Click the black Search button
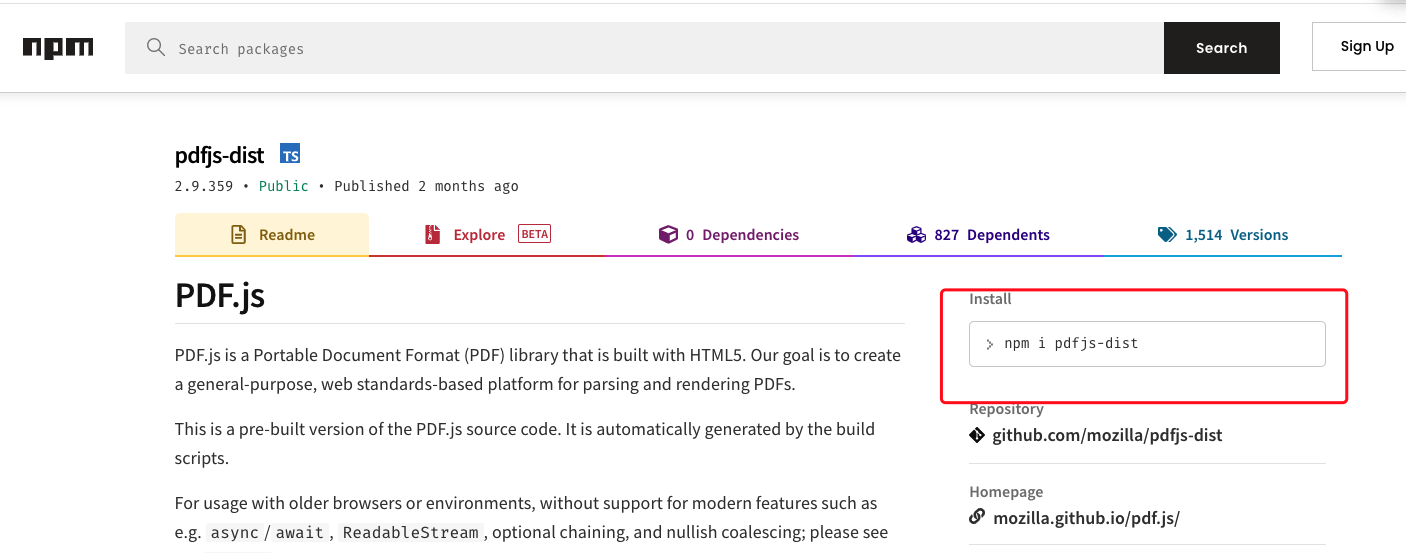The width and height of the screenshot is (1406, 553). point(1222,48)
